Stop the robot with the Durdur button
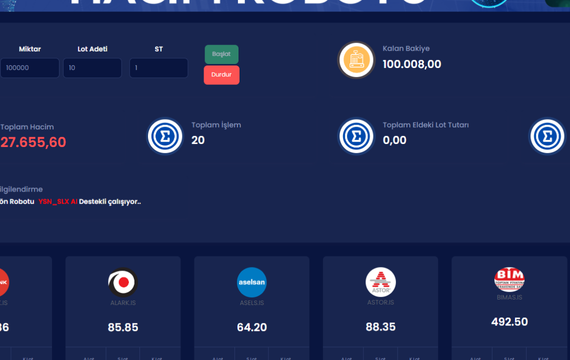The image size is (570, 360). (x=221, y=75)
